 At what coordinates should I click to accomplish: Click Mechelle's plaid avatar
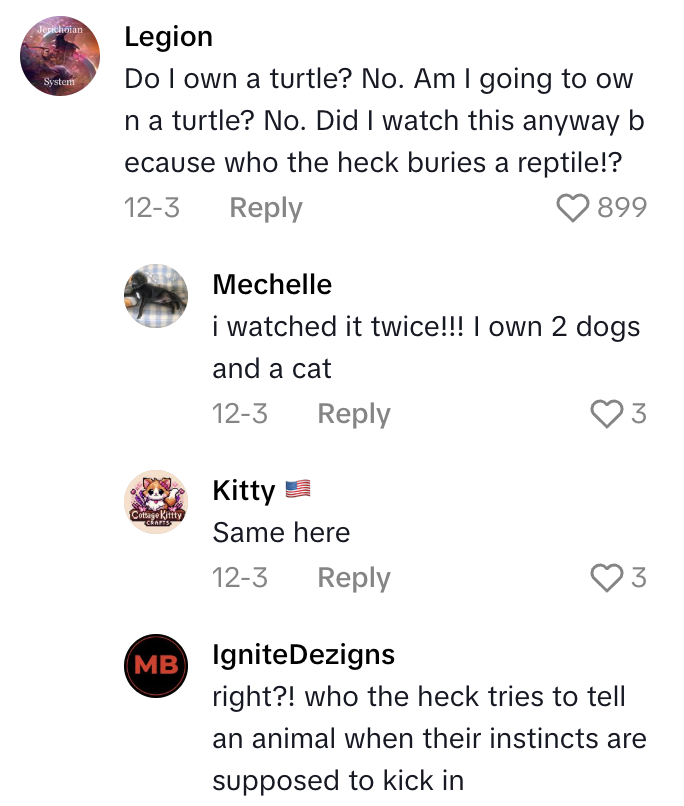pyautogui.click(x=156, y=297)
